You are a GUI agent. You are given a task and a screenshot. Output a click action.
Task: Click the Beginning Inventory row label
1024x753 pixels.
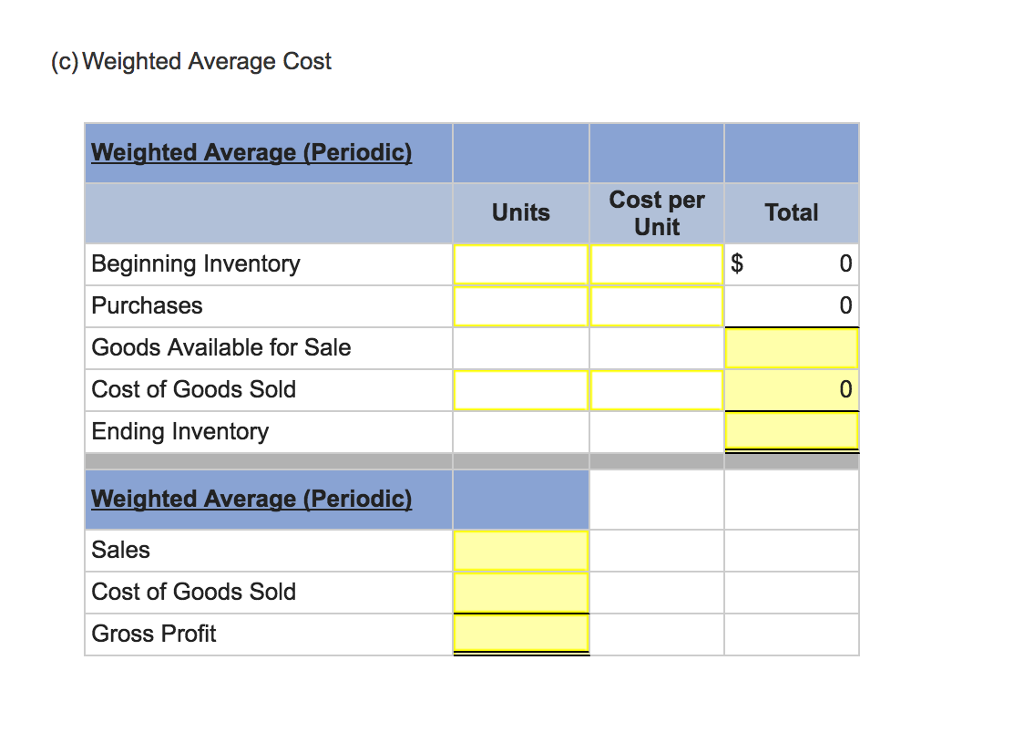coord(195,263)
